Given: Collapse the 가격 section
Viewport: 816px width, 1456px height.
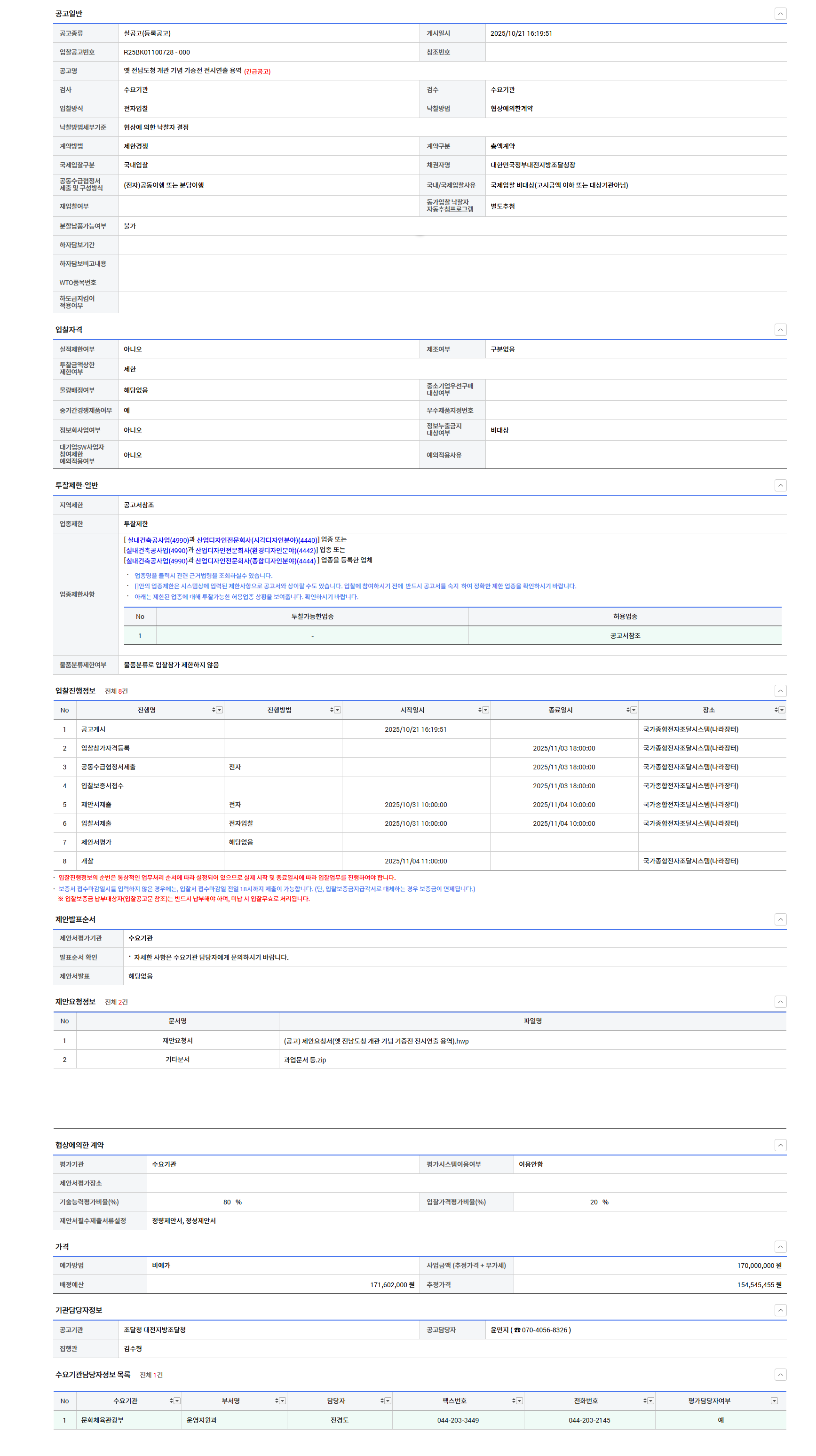Looking at the screenshot, I should 780,1247.
